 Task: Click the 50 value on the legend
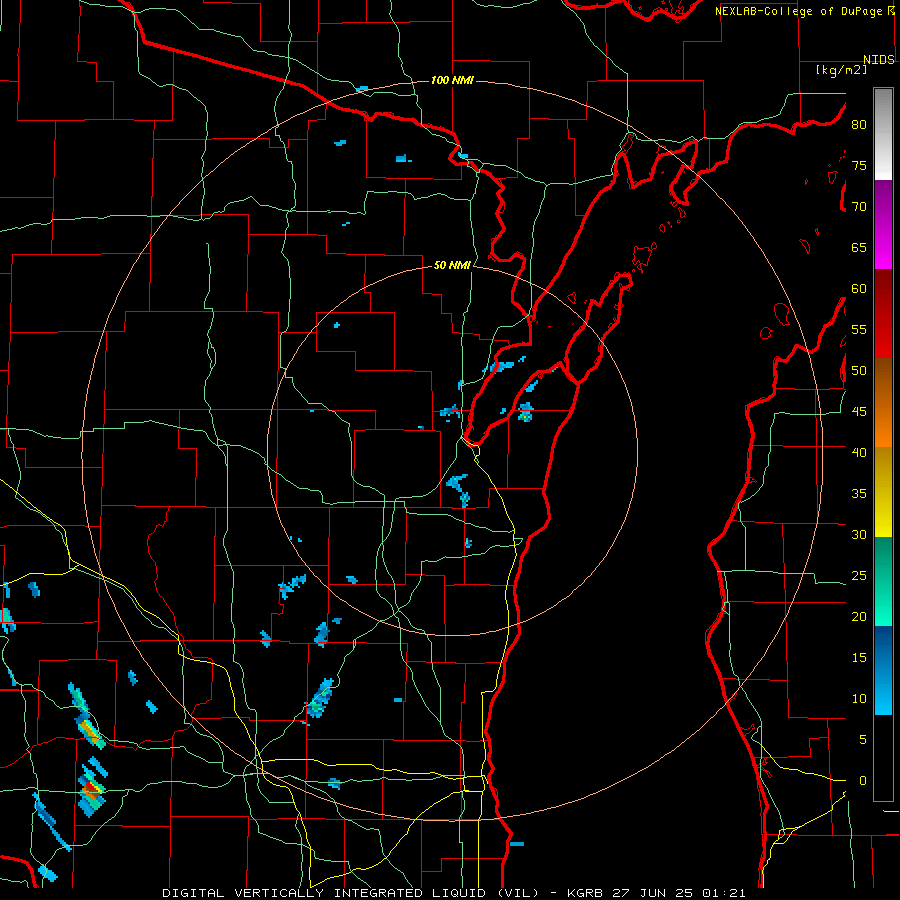(859, 371)
